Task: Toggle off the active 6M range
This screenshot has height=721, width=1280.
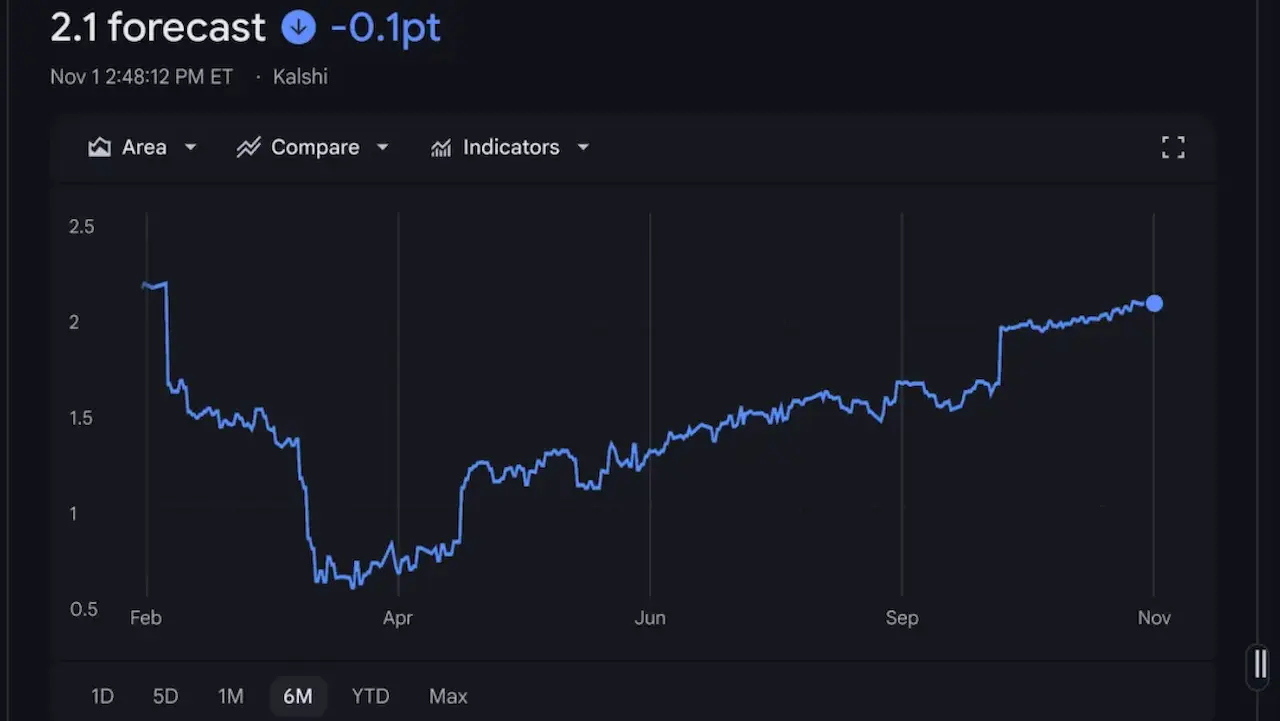Action: tap(298, 696)
